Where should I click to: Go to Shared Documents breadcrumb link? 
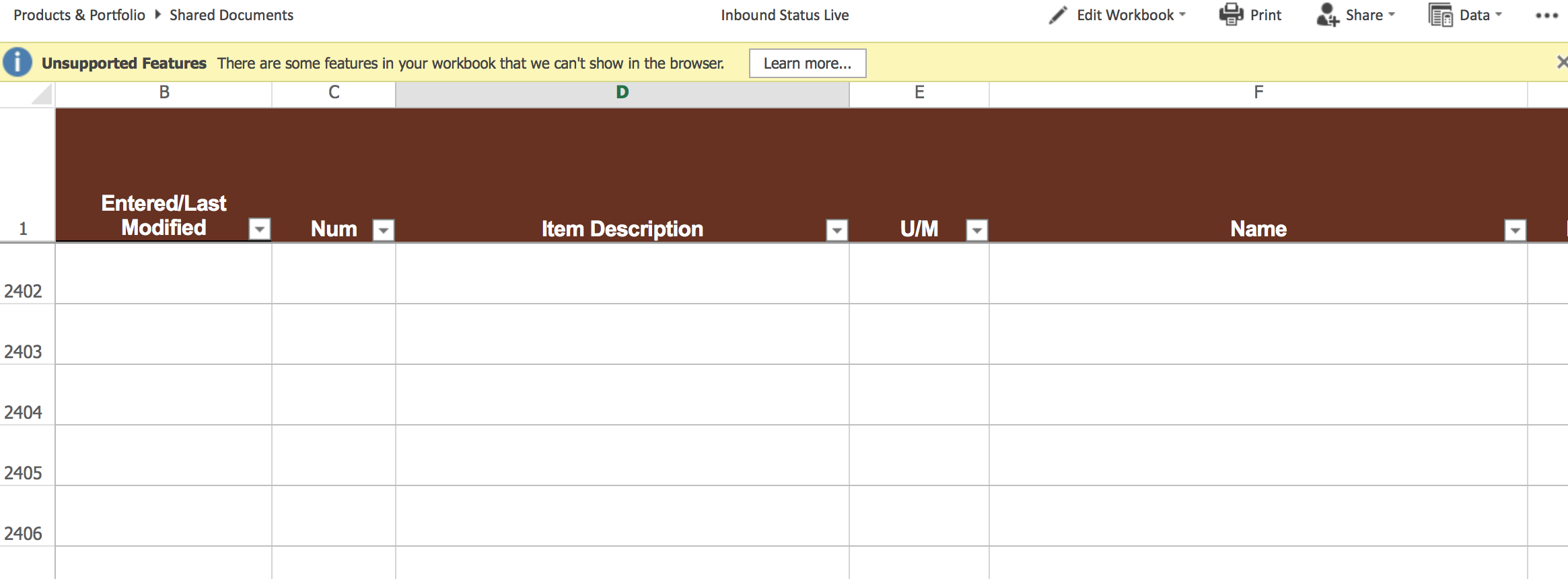click(x=231, y=15)
